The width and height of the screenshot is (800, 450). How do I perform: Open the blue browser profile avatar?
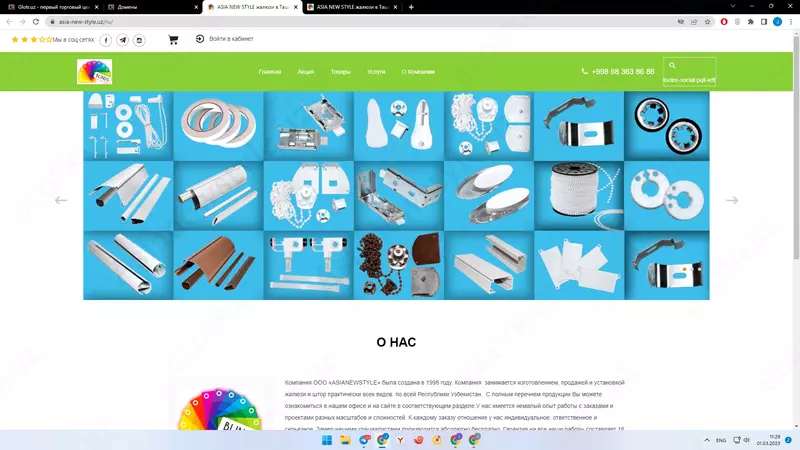coord(777,21)
